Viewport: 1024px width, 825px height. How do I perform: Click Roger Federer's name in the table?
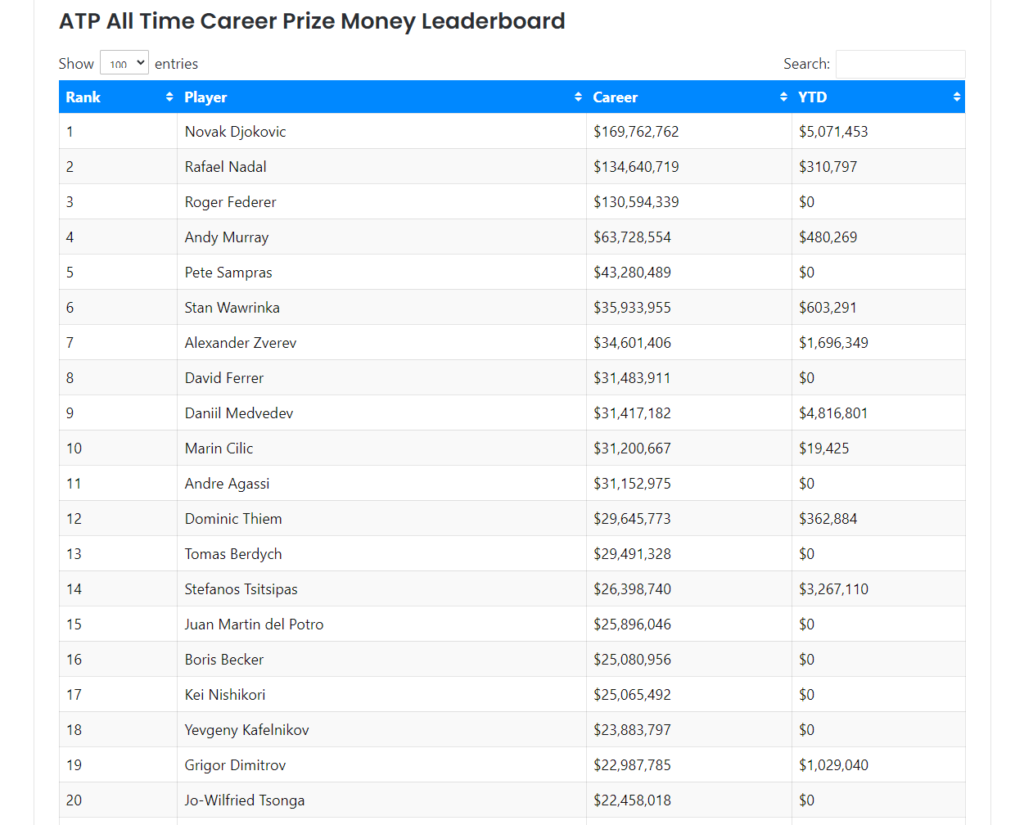(230, 202)
